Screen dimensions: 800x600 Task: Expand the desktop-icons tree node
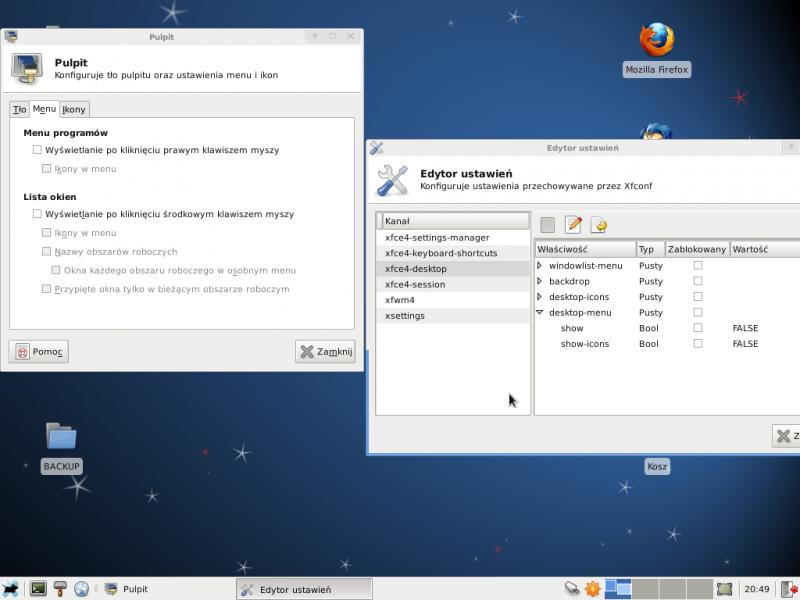pyautogui.click(x=540, y=297)
